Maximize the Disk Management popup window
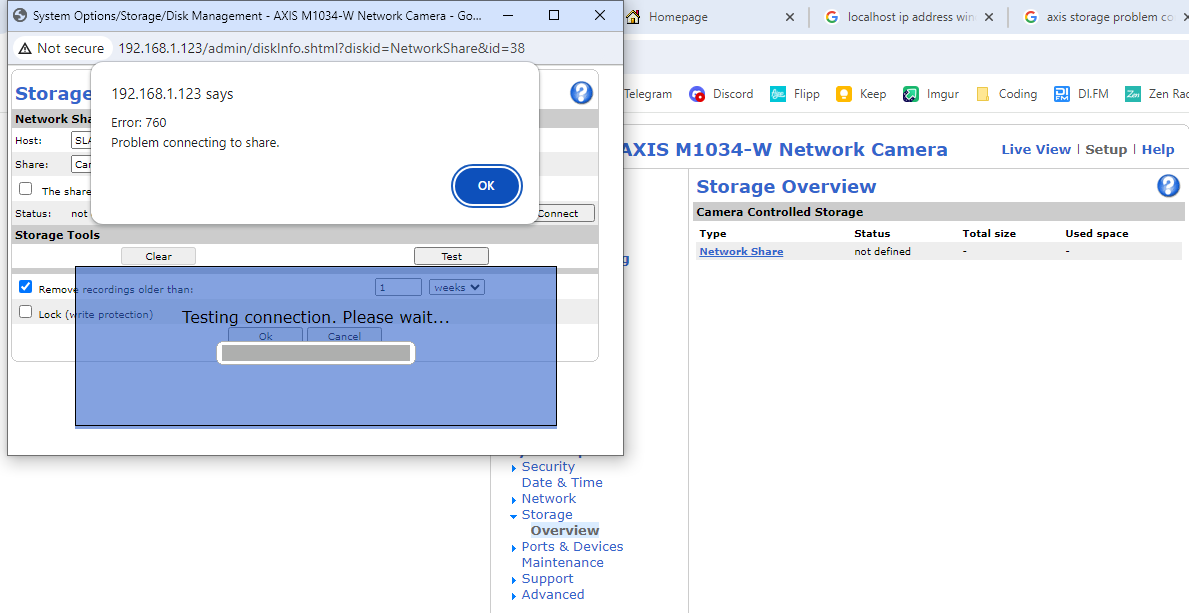The height and width of the screenshot is (613, 1189). pos(554,15)
